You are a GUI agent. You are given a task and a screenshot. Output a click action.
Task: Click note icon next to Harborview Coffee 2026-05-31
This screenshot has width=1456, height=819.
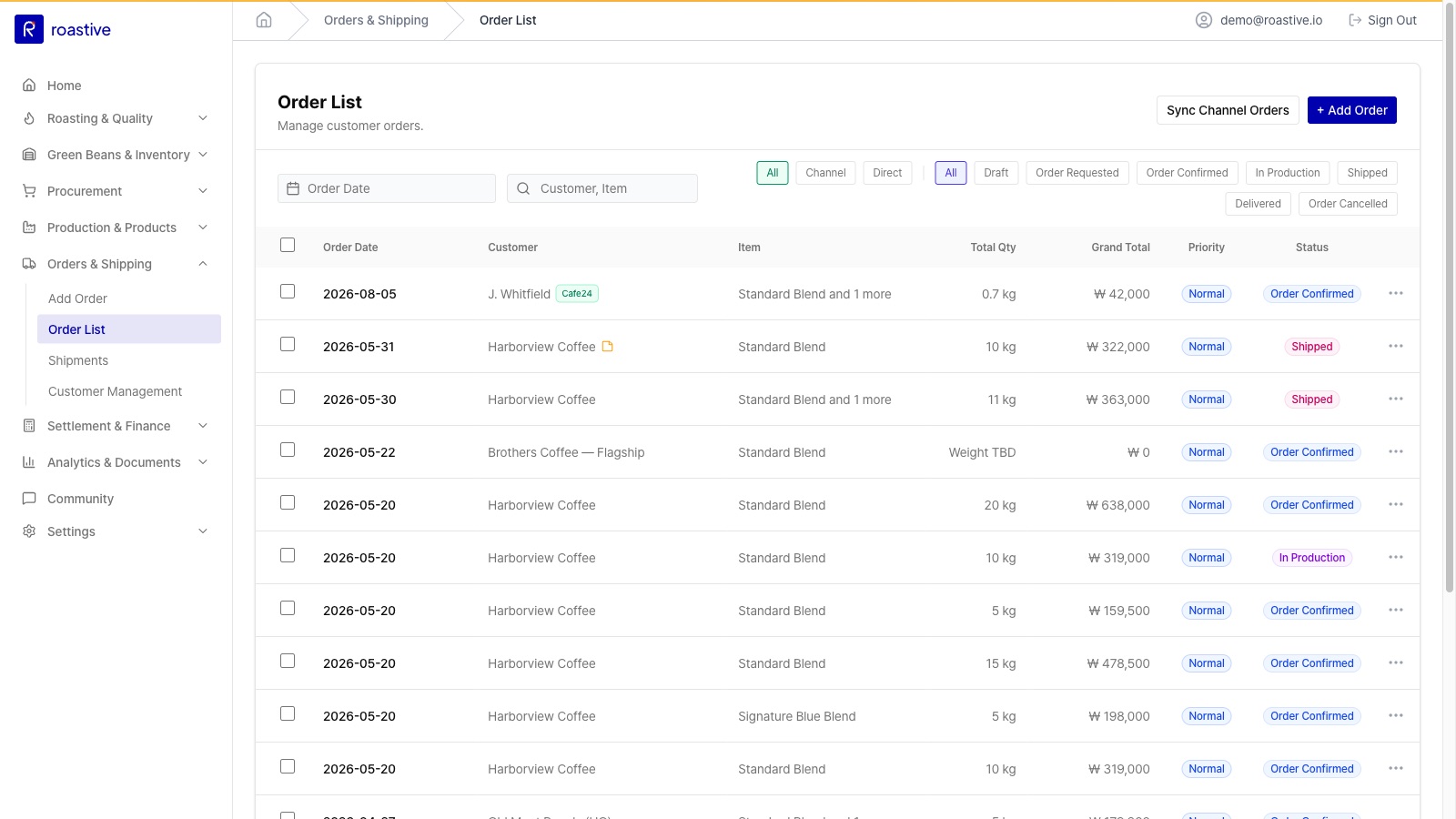click(x=608, y=347)
